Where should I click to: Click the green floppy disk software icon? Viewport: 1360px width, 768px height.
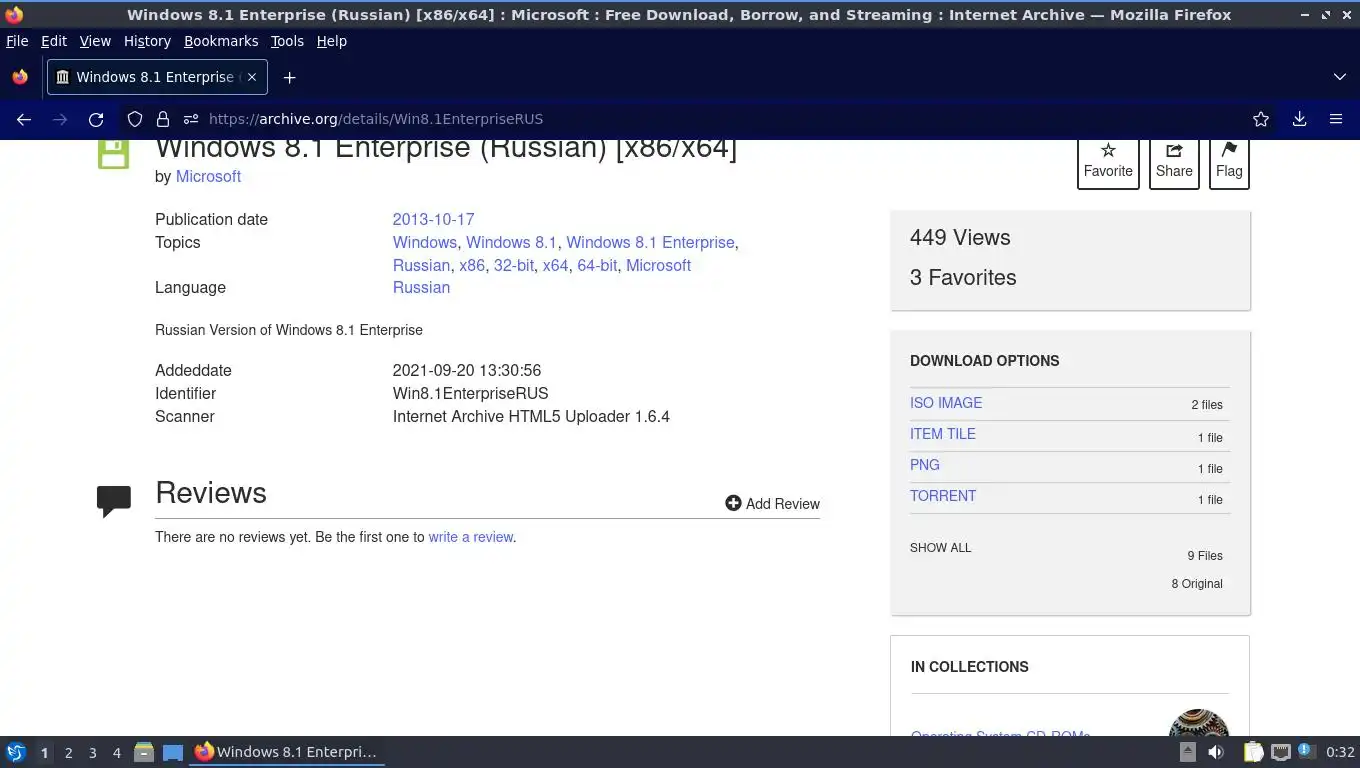[113, 154]
